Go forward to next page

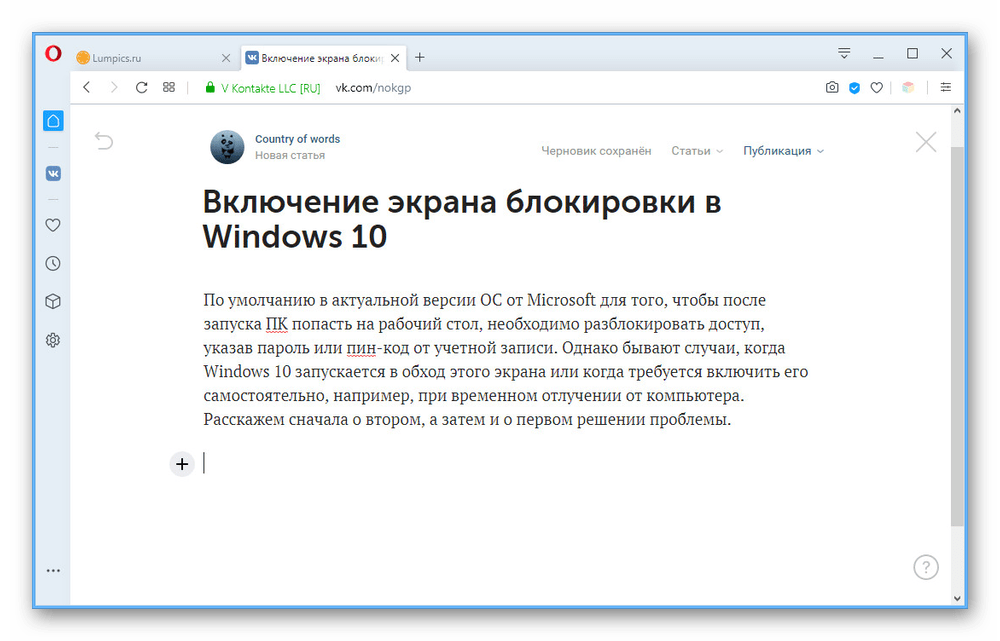pos(114,87)
